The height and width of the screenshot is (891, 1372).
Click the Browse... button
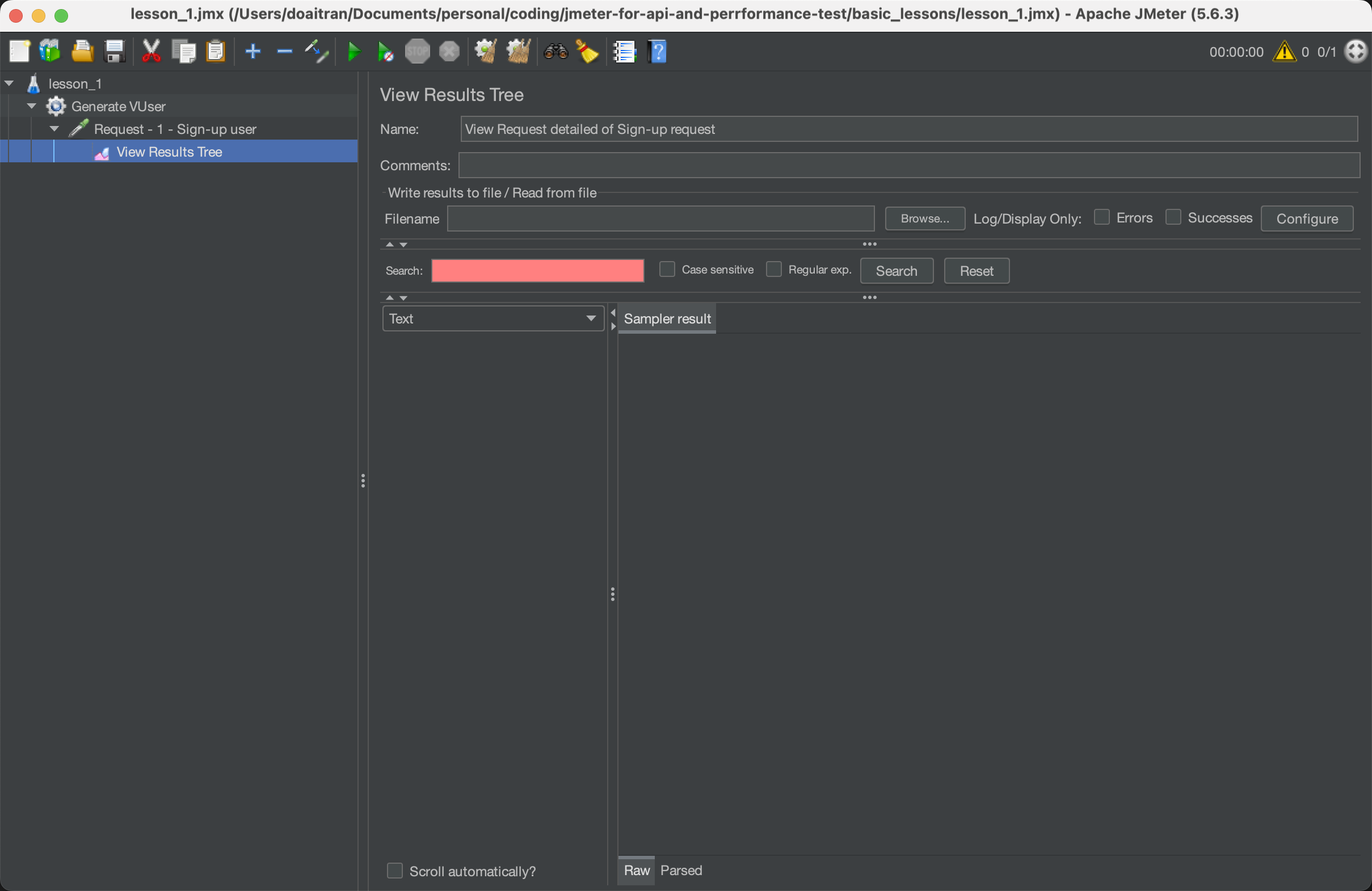click(925, 218)
